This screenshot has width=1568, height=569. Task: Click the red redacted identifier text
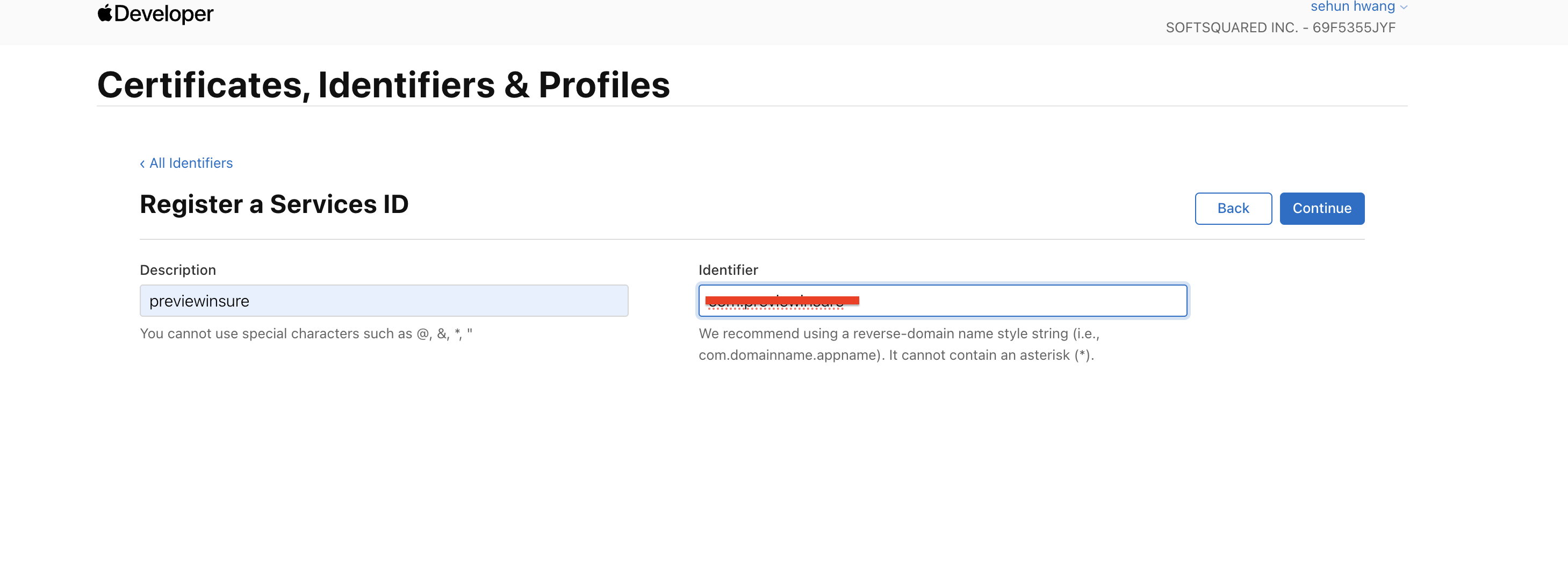coord(781,300)
